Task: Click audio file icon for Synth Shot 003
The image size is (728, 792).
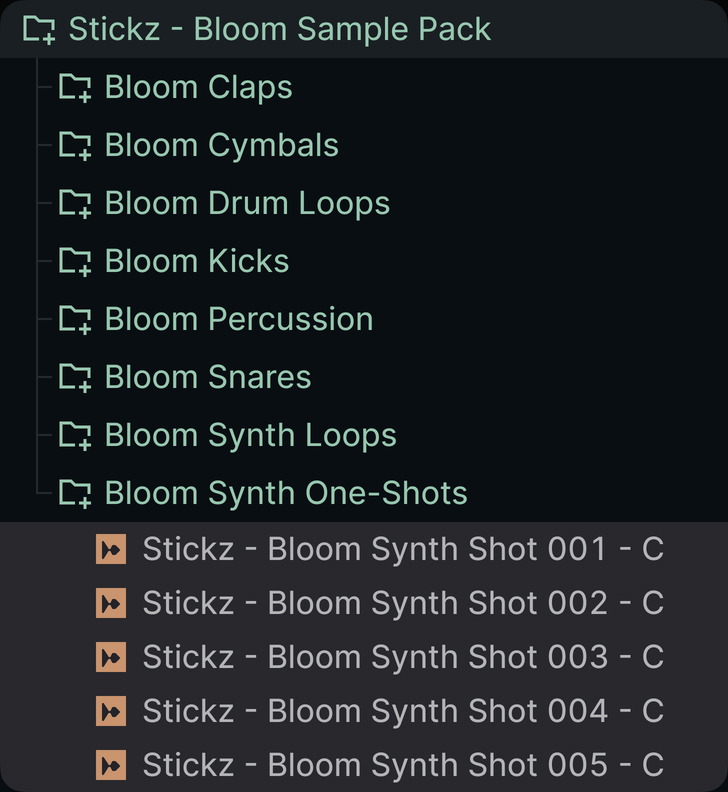Action: tap(111, 657)
